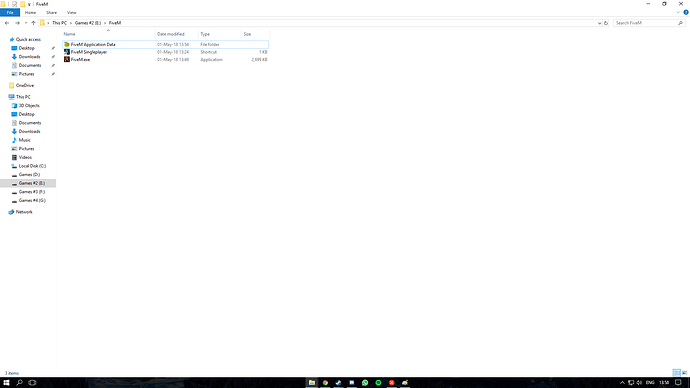
Task: Open Explorer help via the question mark
Action: click(x=686, y=13)
